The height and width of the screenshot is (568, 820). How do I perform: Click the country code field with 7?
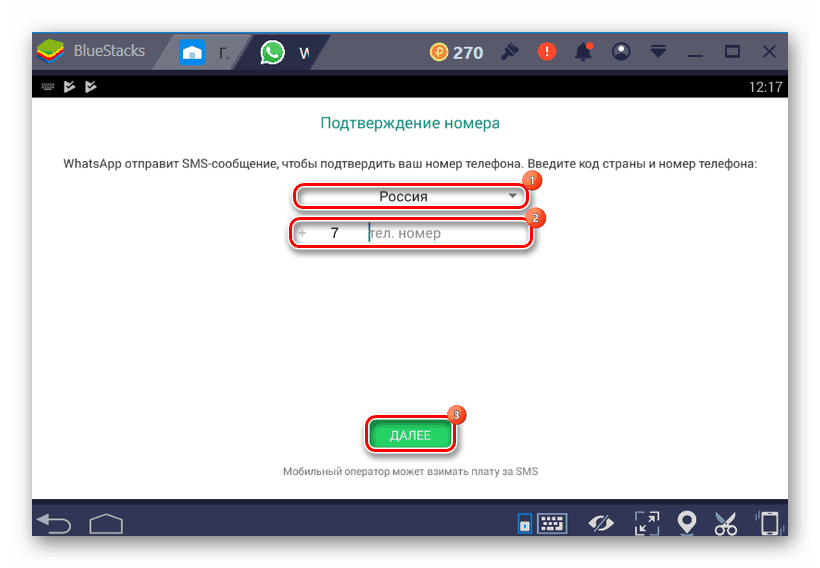[334, 234]
